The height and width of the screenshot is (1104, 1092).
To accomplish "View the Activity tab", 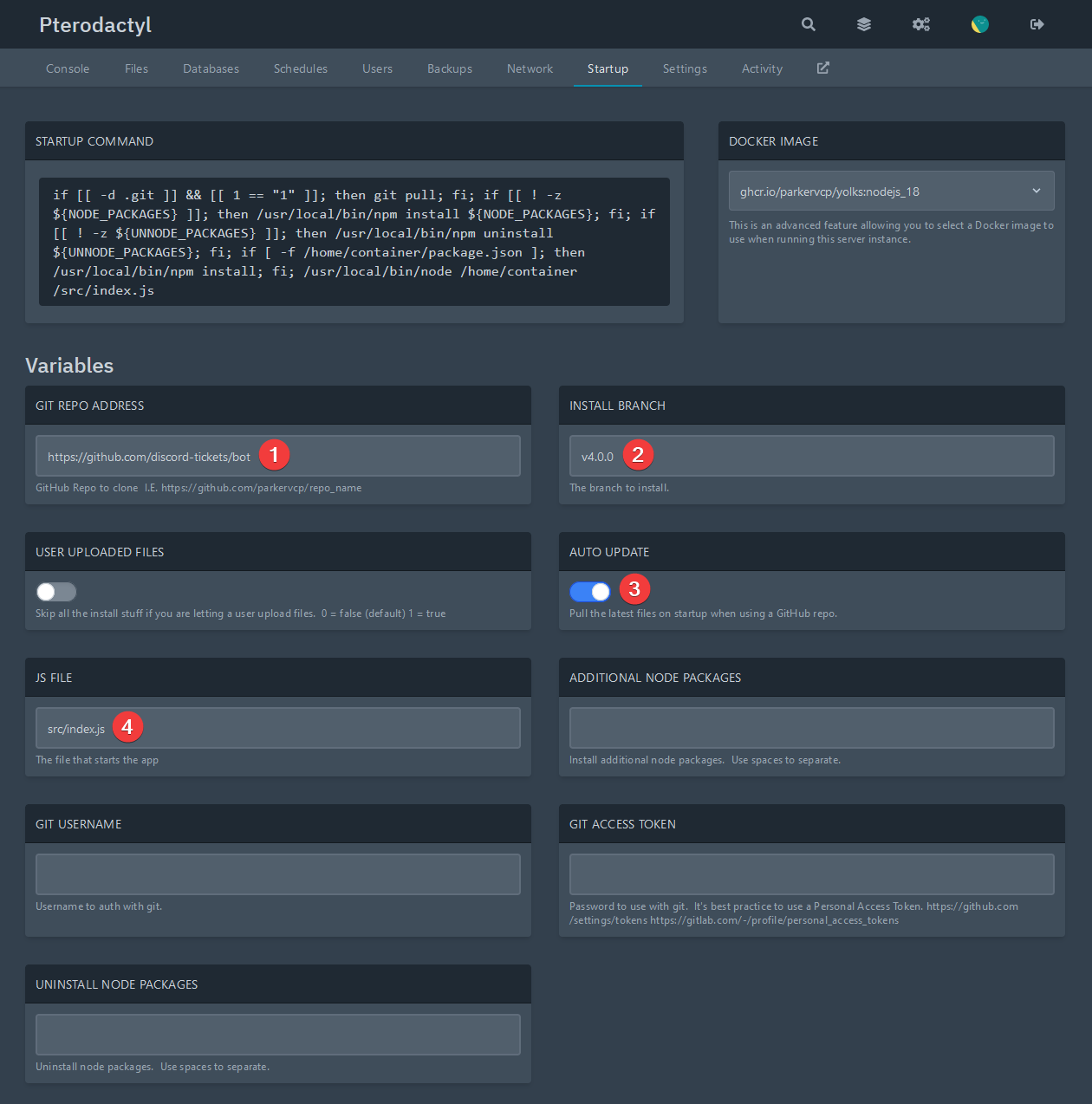I will (x=762, y=68).
